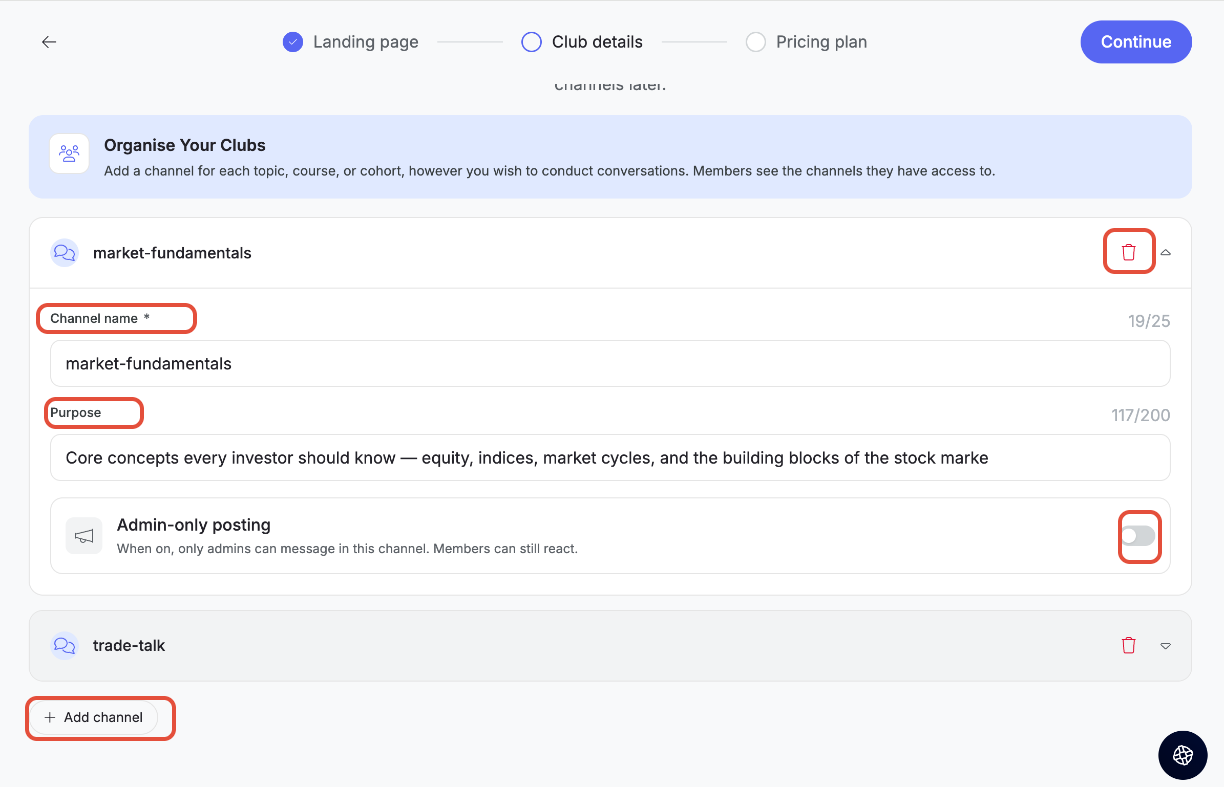Toggle Admin-only posting switch

coord(1138,536)
